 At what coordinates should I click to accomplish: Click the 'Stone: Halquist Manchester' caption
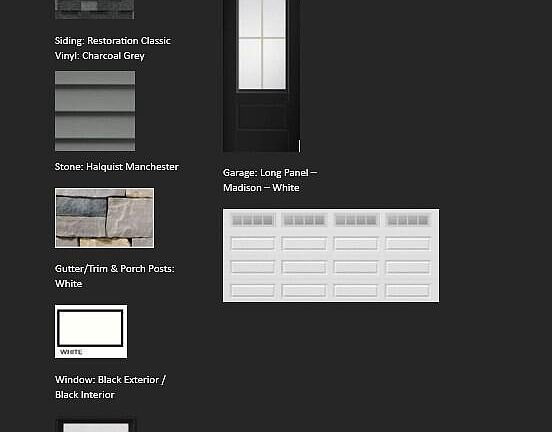(117, 167)
